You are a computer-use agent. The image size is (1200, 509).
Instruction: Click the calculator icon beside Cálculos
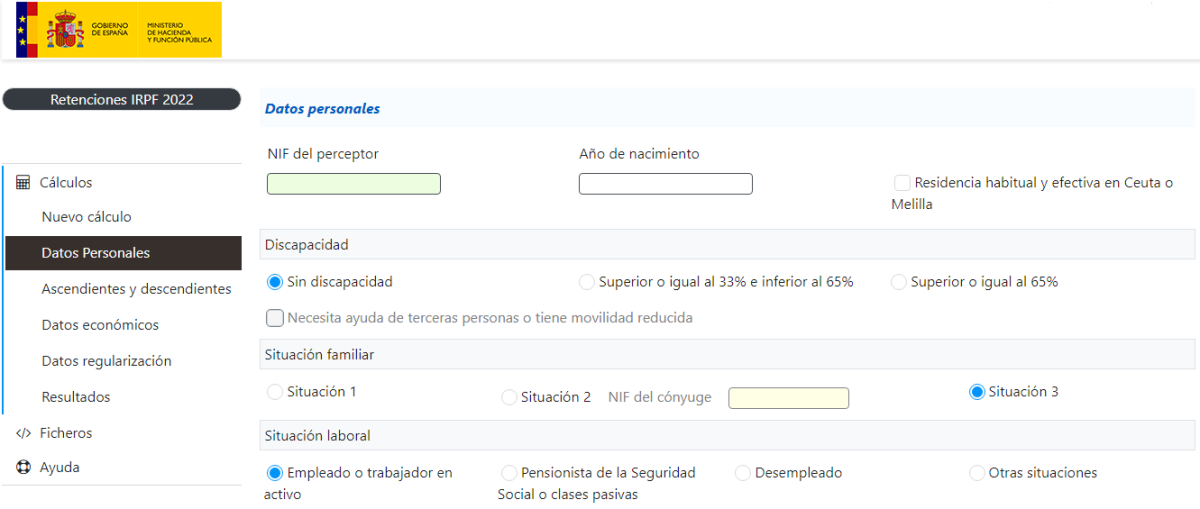click(23, 183)
